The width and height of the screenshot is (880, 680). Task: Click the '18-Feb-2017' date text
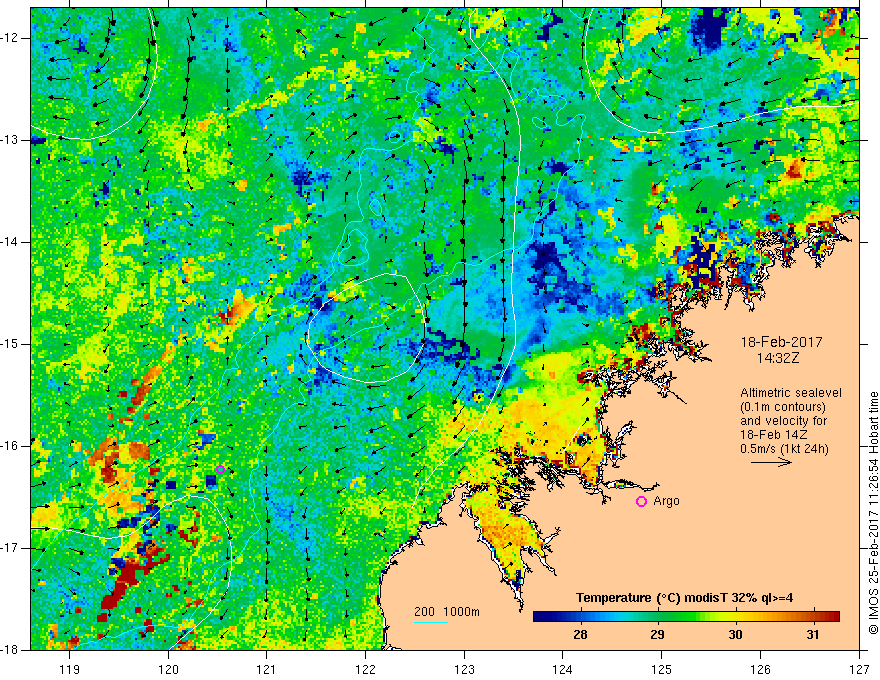781,342
